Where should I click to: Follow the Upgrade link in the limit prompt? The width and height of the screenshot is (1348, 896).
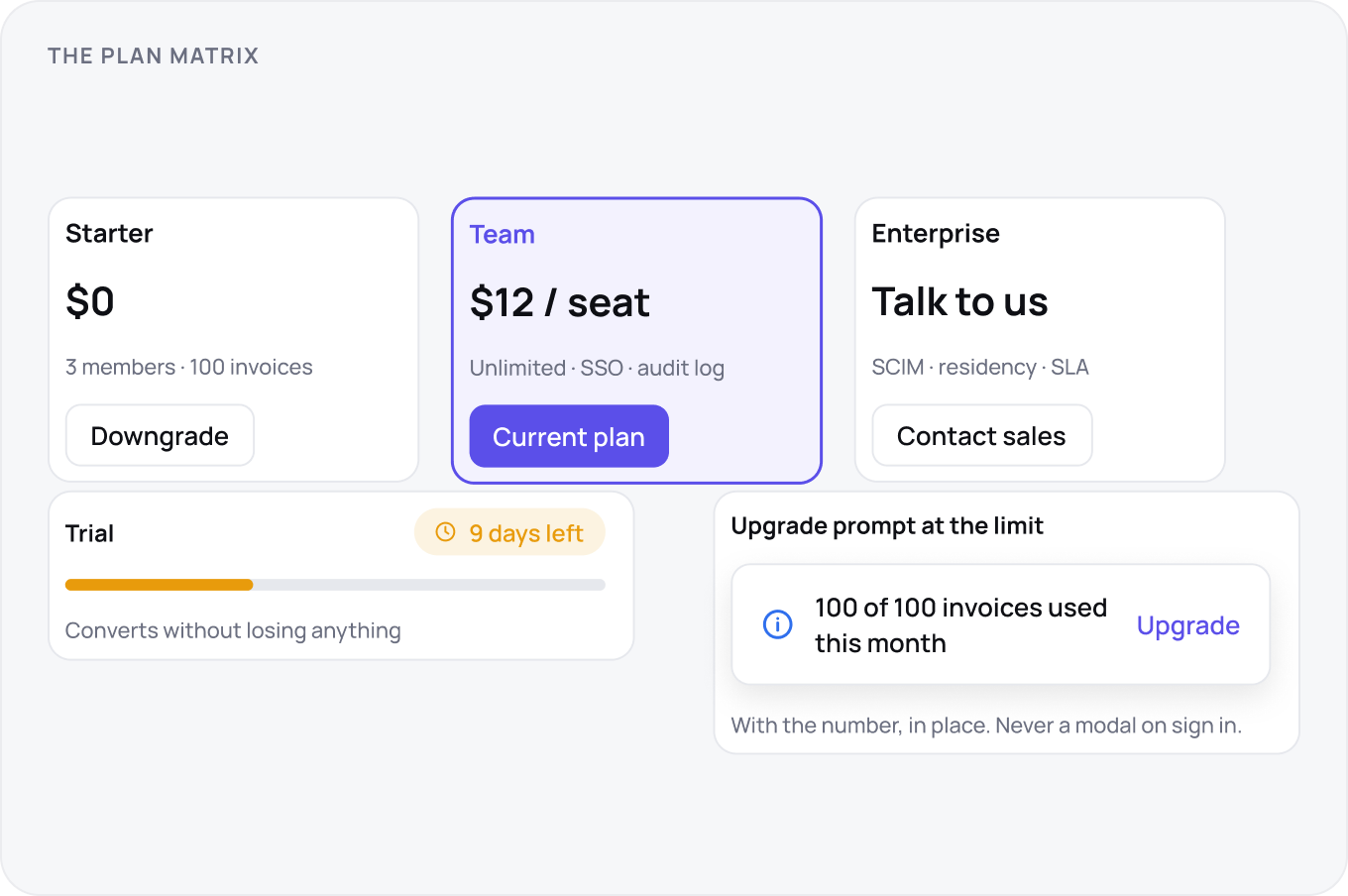point(1188,625)
